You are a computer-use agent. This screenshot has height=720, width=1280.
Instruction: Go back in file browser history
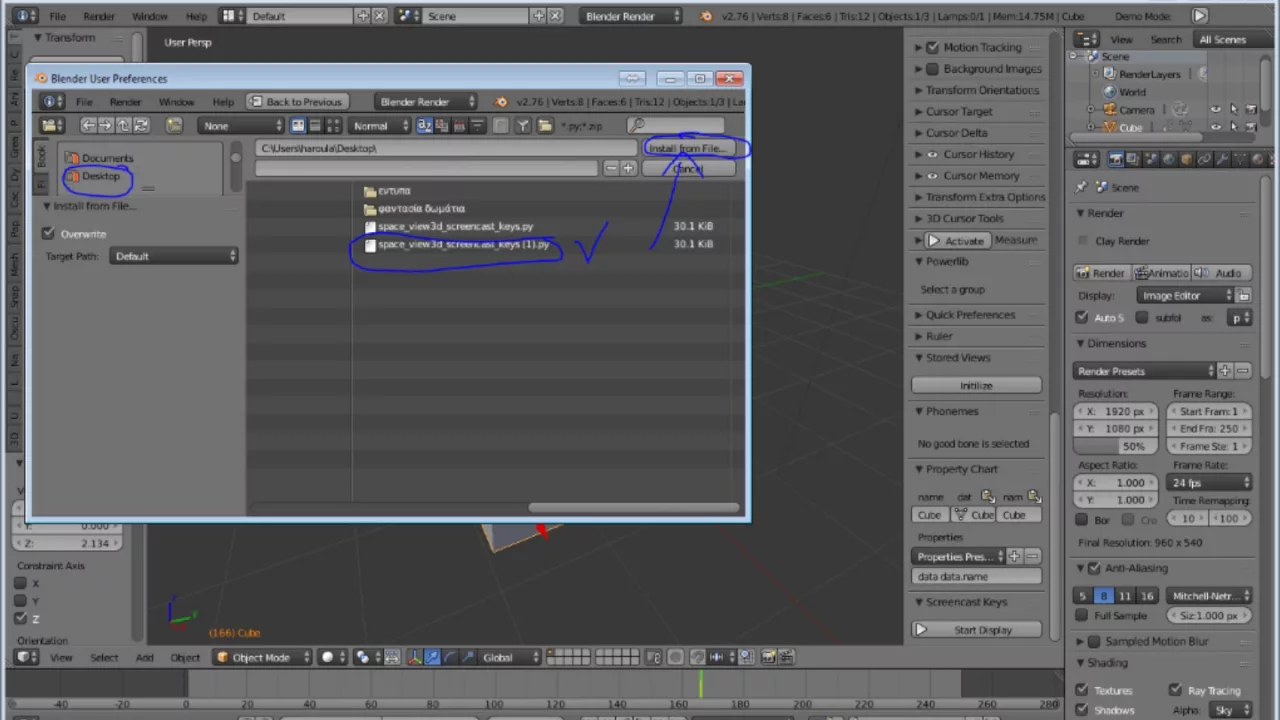coord(88,125)
